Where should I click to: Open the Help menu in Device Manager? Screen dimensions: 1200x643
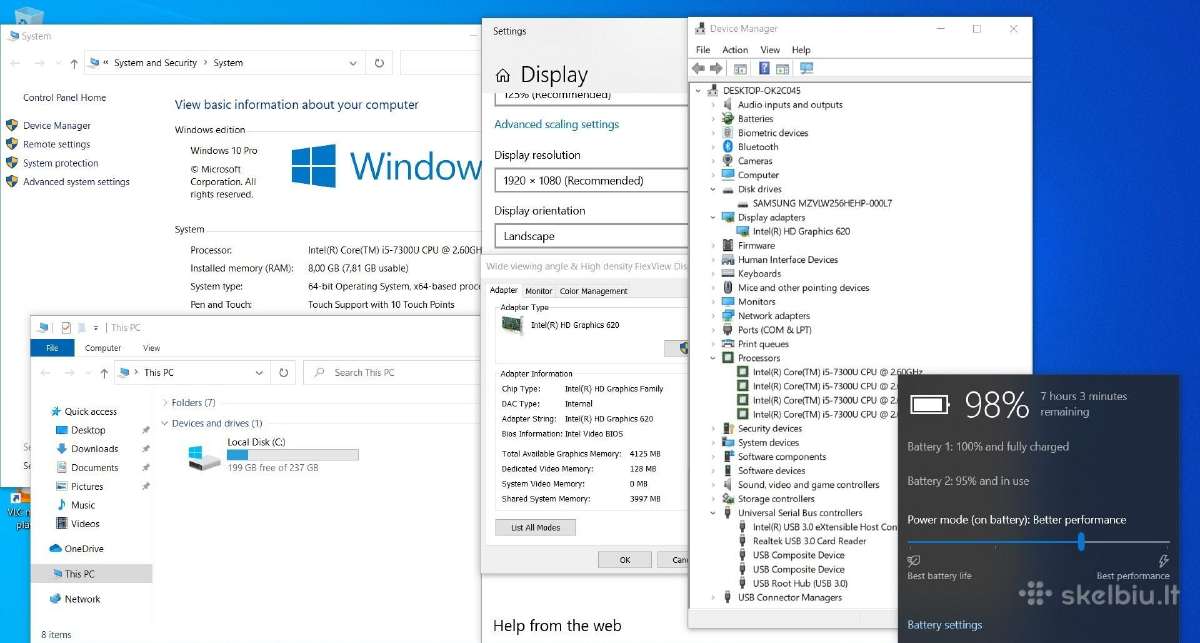[801, 50]
